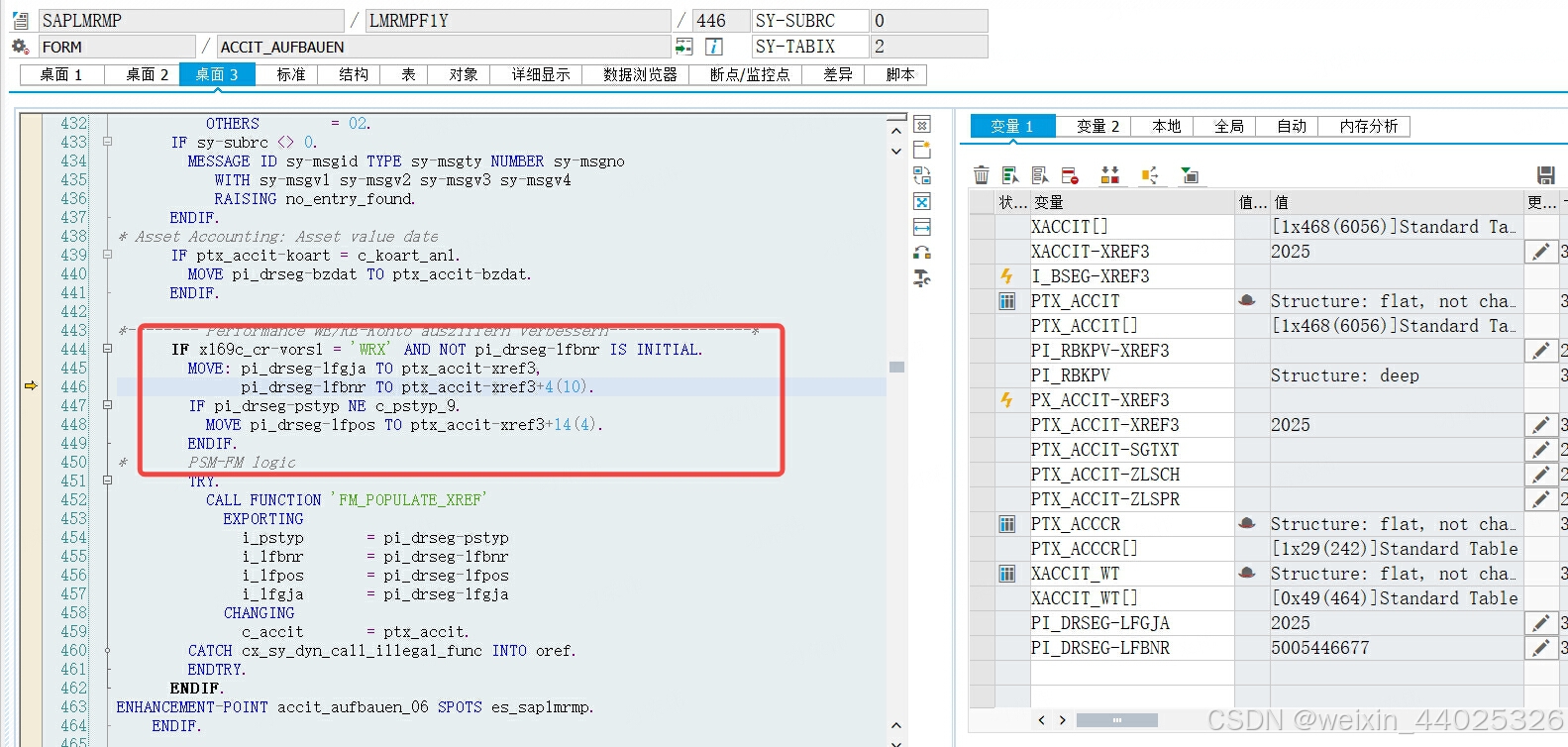Click the SAPLMRMP program field
This screenshot has width=1568, height=747.
point(191,21)
